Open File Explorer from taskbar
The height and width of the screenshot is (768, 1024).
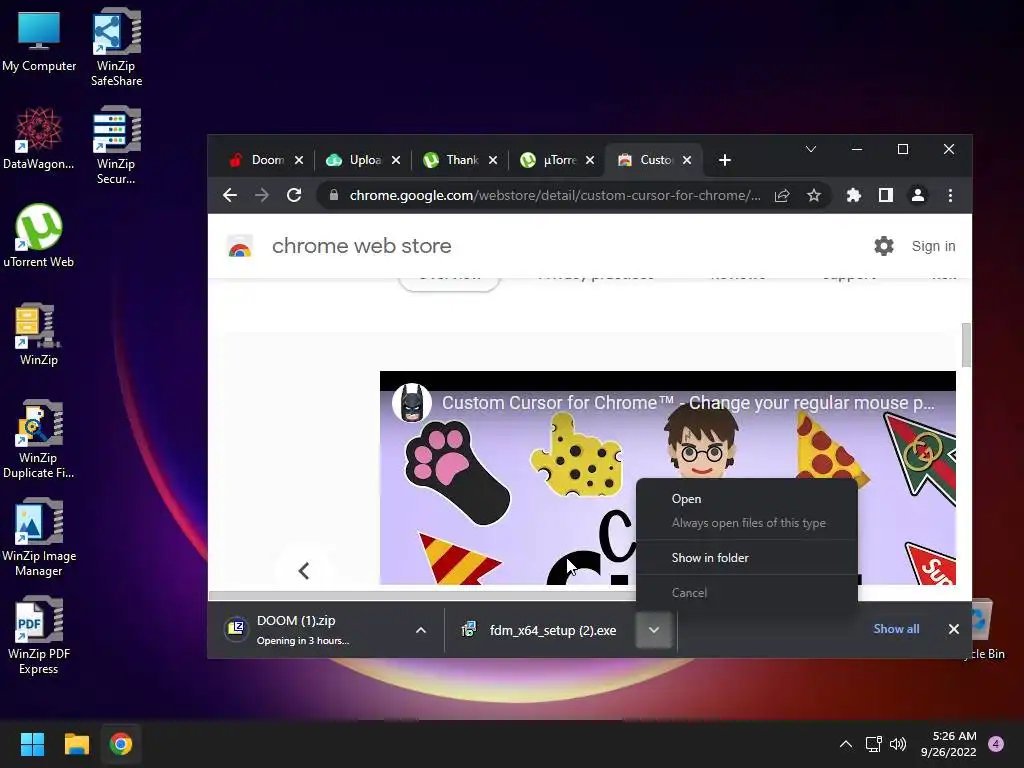[x=76, y=744]
